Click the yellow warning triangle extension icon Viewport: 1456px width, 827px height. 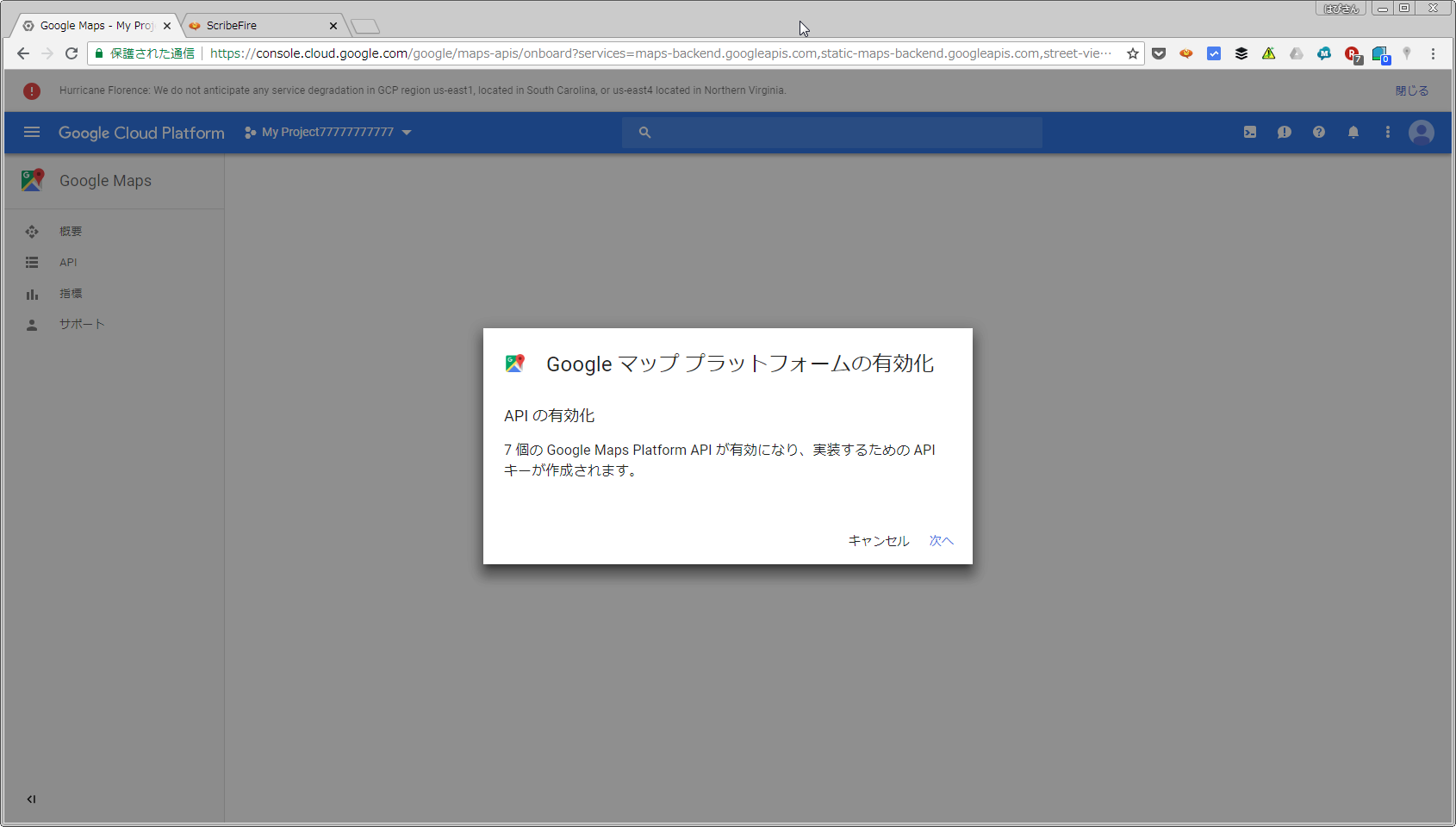tap(1269, 53)
